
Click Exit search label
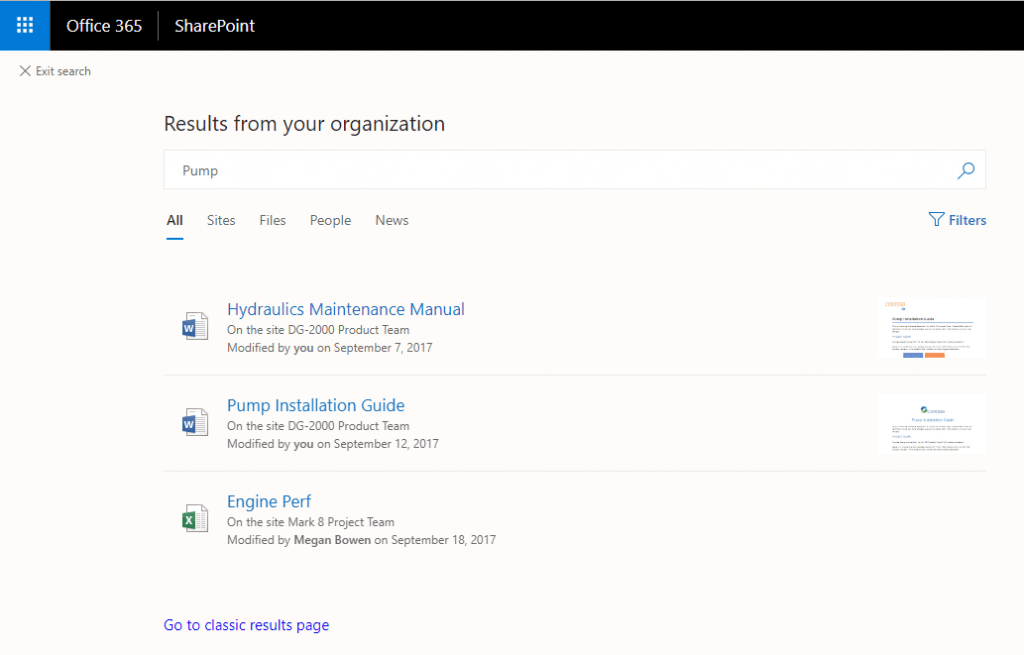click(x=63, y=71)
